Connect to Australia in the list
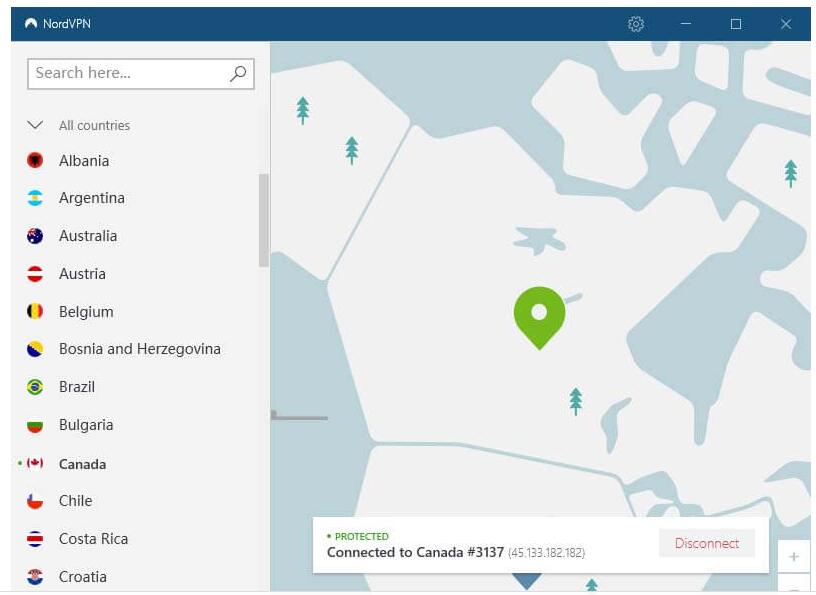This screenshot has width=816, height=595. tap(88, 236)
